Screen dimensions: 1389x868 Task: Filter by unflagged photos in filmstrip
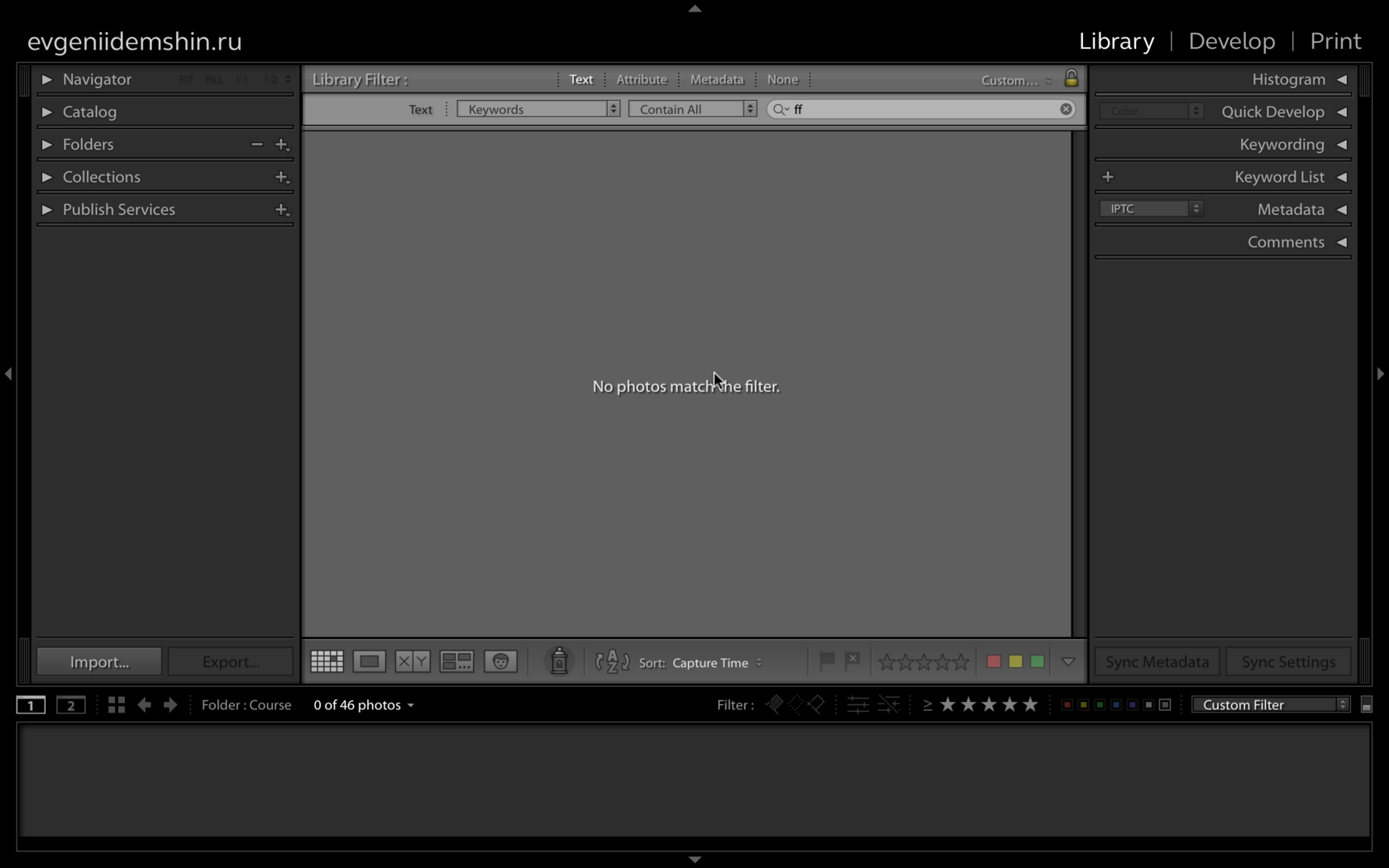pos(795,704)
